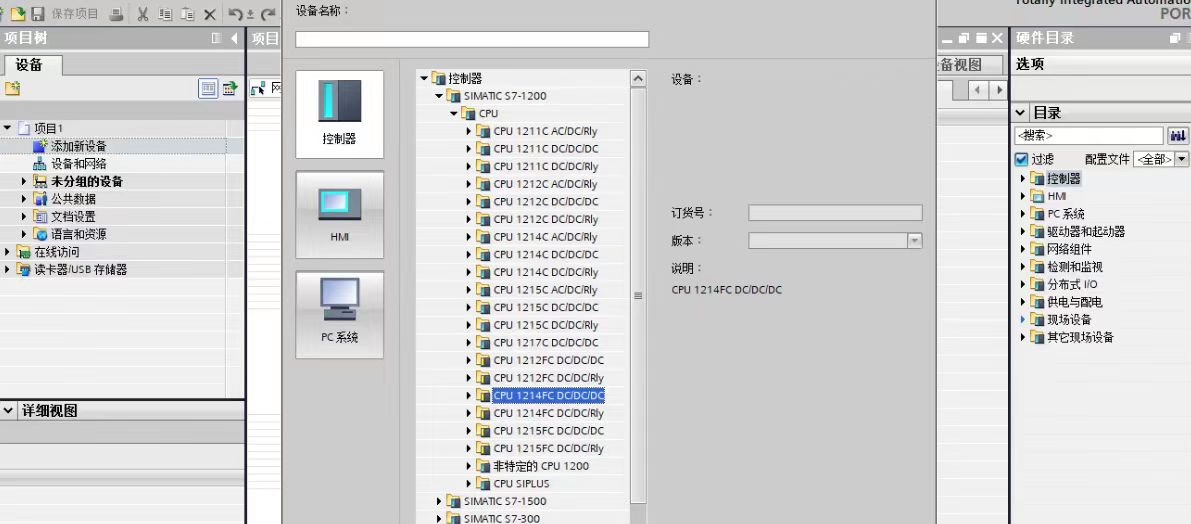Screen dimensions: 1191x524
Task: Click the copy icon in the toolbar
Action: click(x=166, y=14)
